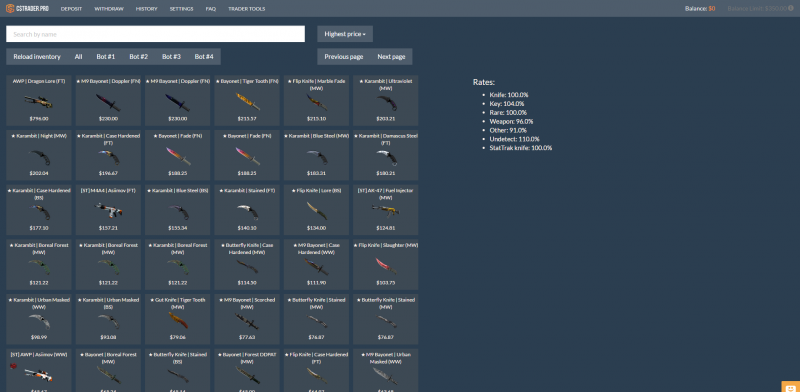
Task: Choose the Karambit Ultraviolet item
Action: pos(386,101)
